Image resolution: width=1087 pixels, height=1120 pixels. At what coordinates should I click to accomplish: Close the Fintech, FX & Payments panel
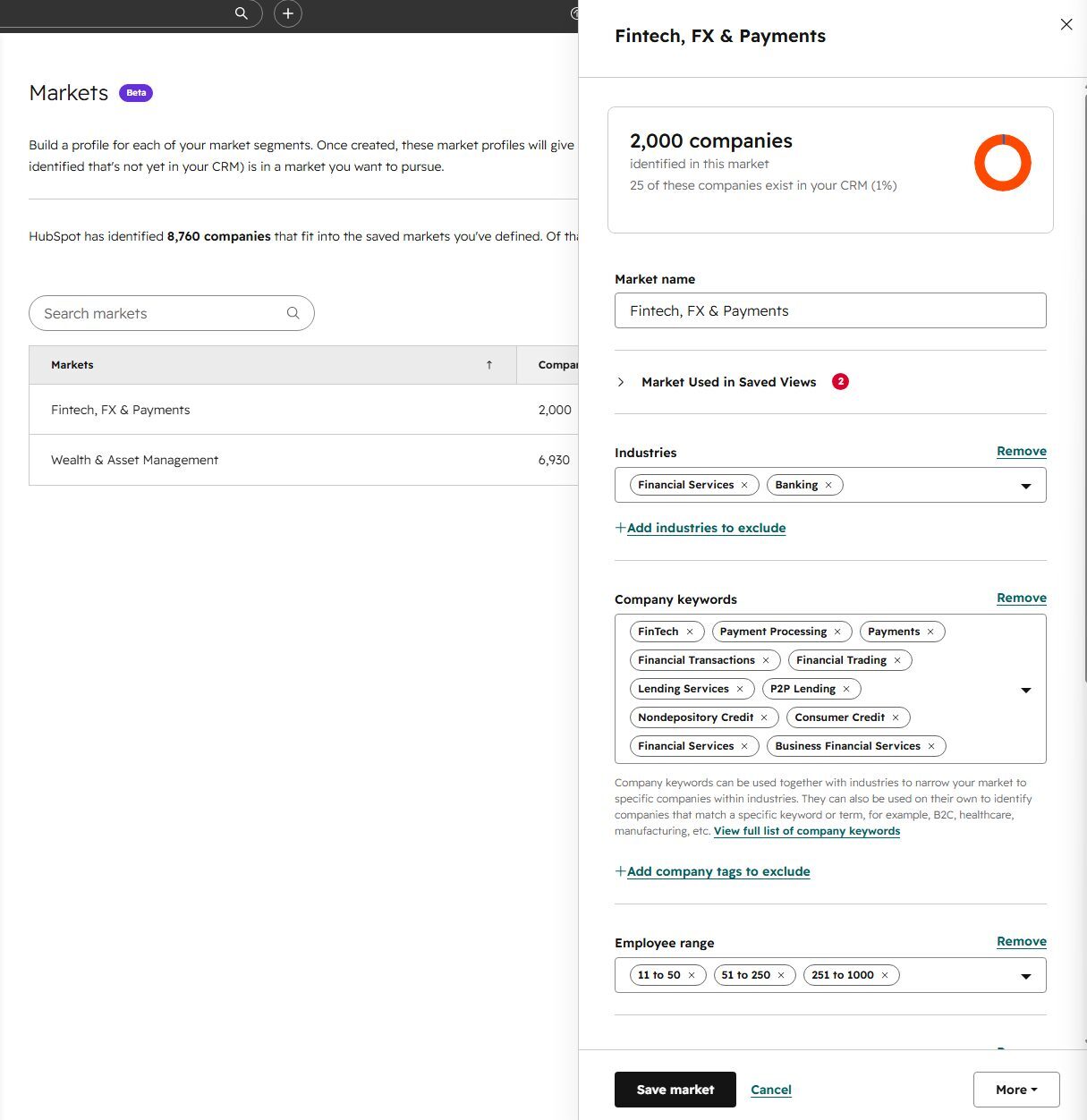1066,24
